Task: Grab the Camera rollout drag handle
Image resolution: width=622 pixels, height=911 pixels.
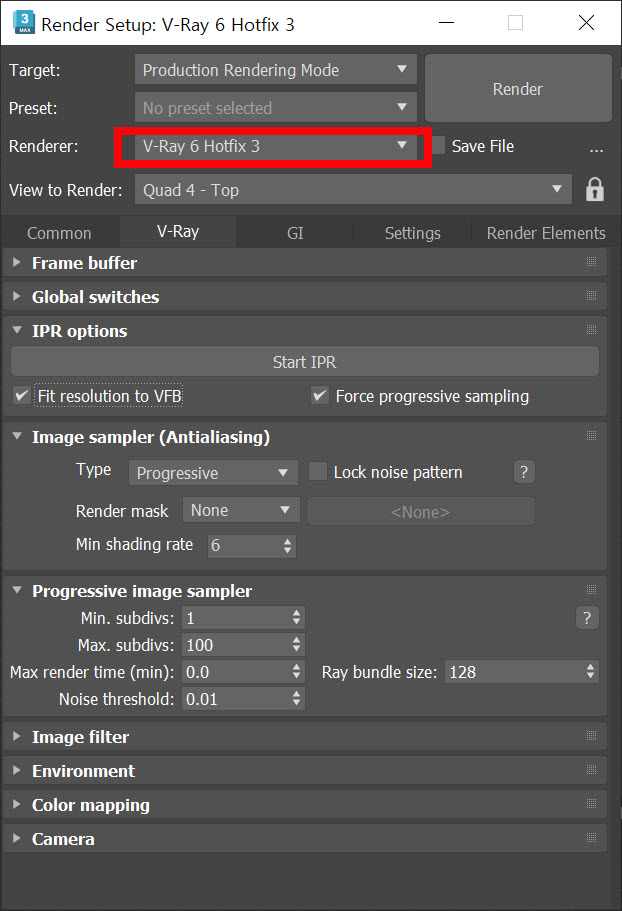Action: pyautogui.click(x=591, y=838)
